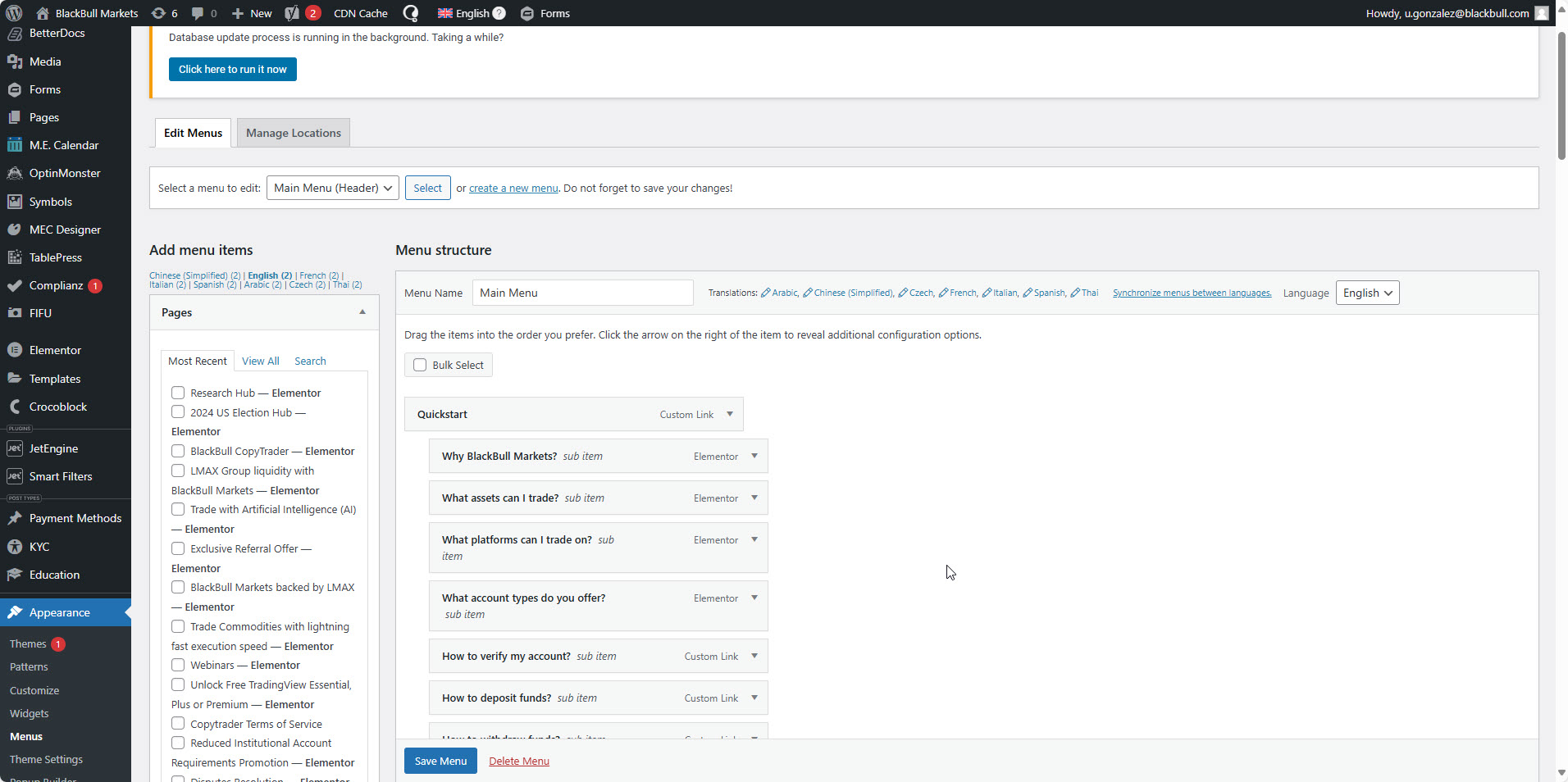The height and width of the screenshot is (782, 1568).
Task: Open the Arabic translation edit link
Action: [780, 293]
